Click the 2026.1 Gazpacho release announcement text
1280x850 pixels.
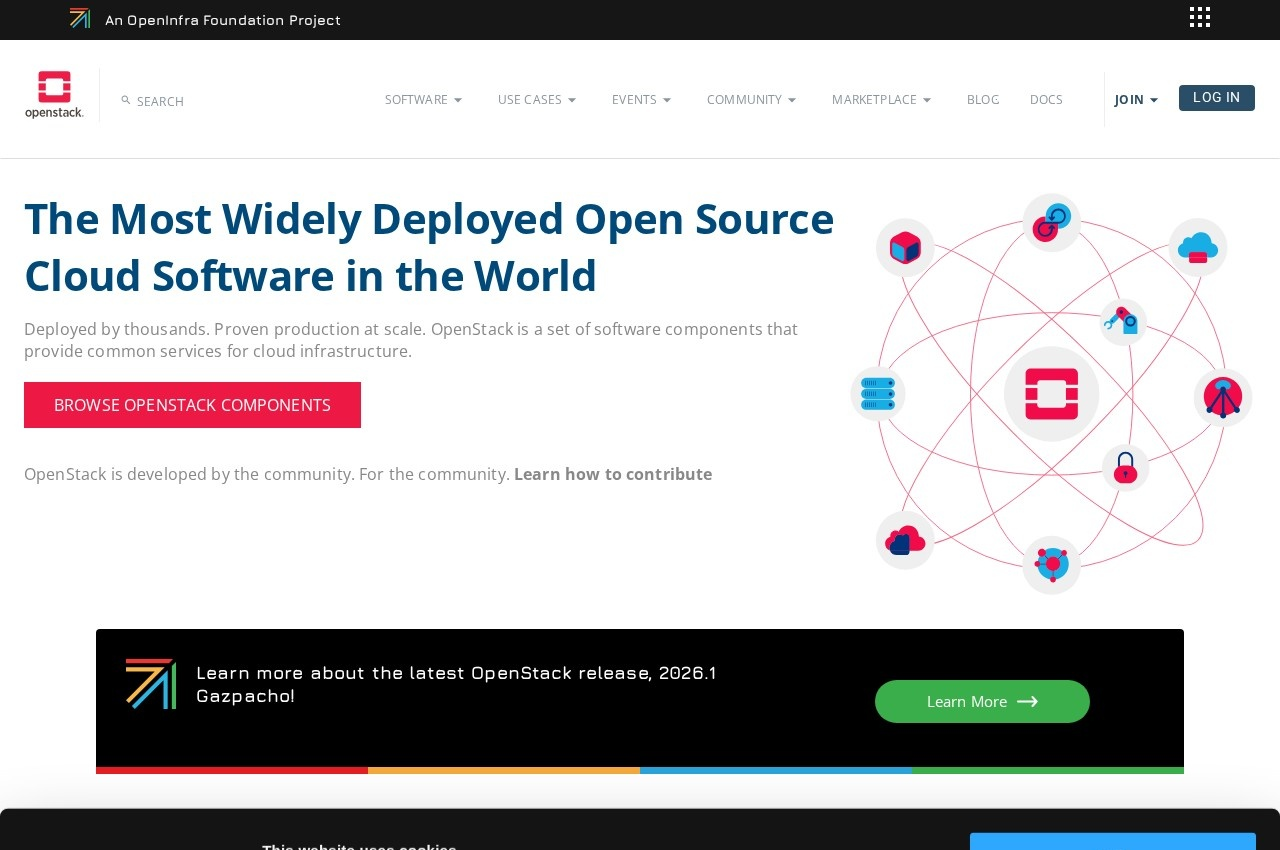pos(456,684)
